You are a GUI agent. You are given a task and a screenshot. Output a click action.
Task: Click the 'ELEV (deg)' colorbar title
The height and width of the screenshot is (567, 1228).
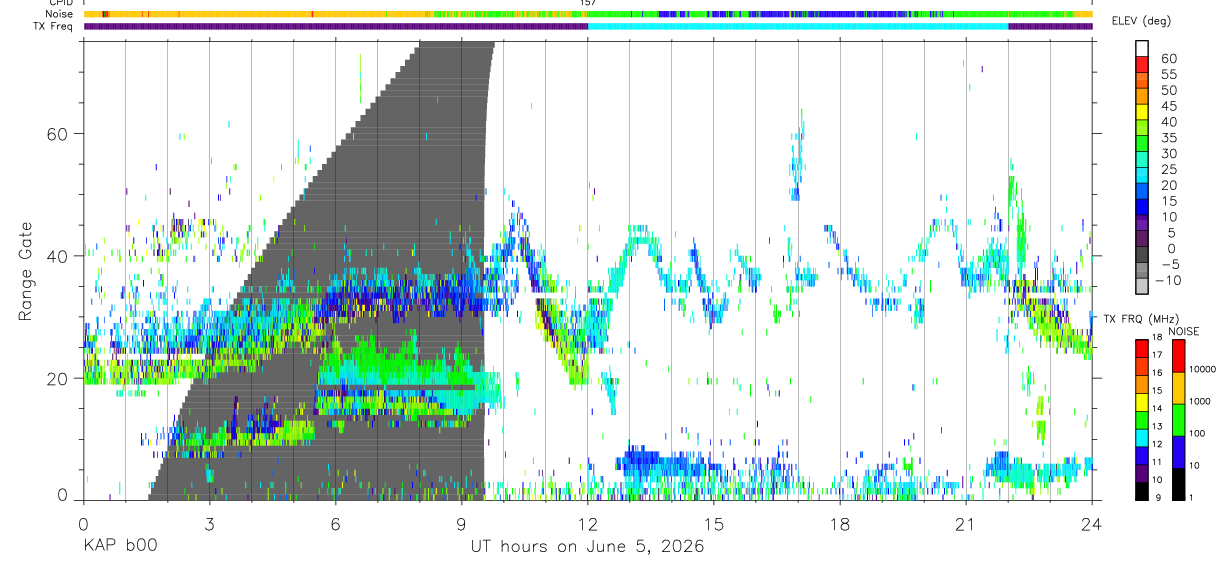(x=1141, y=21)
